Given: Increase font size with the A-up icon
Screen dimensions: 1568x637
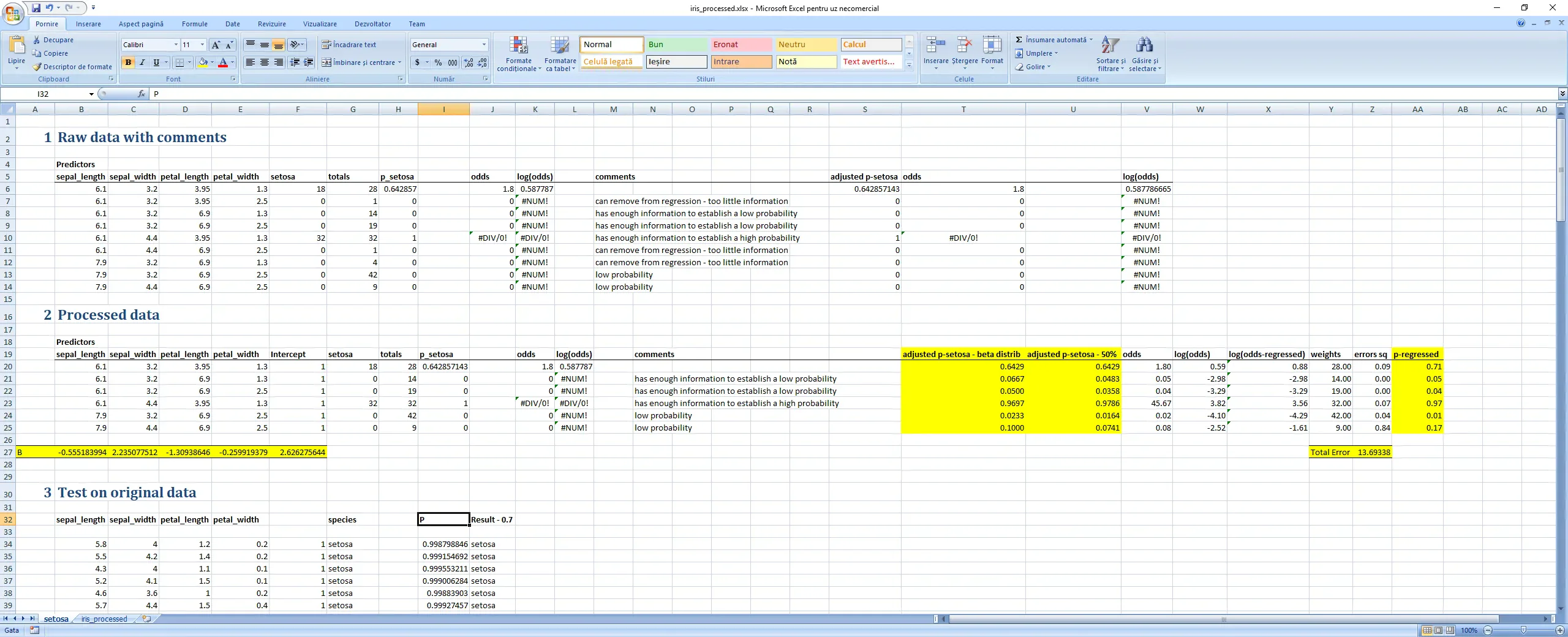Looking at the screenshot, I should pos(216,45).
